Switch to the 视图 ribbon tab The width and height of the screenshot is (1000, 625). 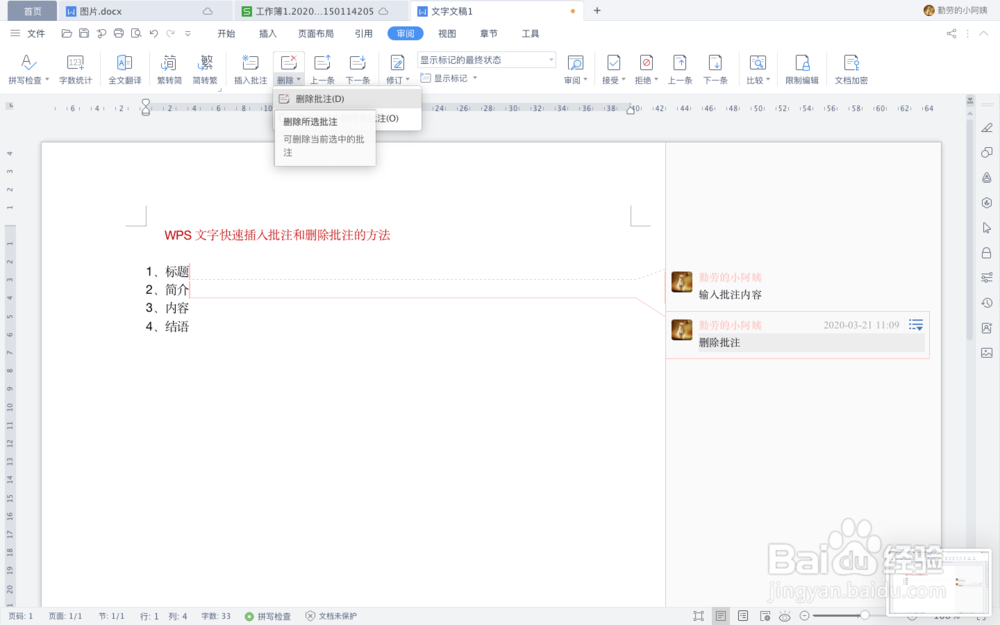tap(447, 33)
